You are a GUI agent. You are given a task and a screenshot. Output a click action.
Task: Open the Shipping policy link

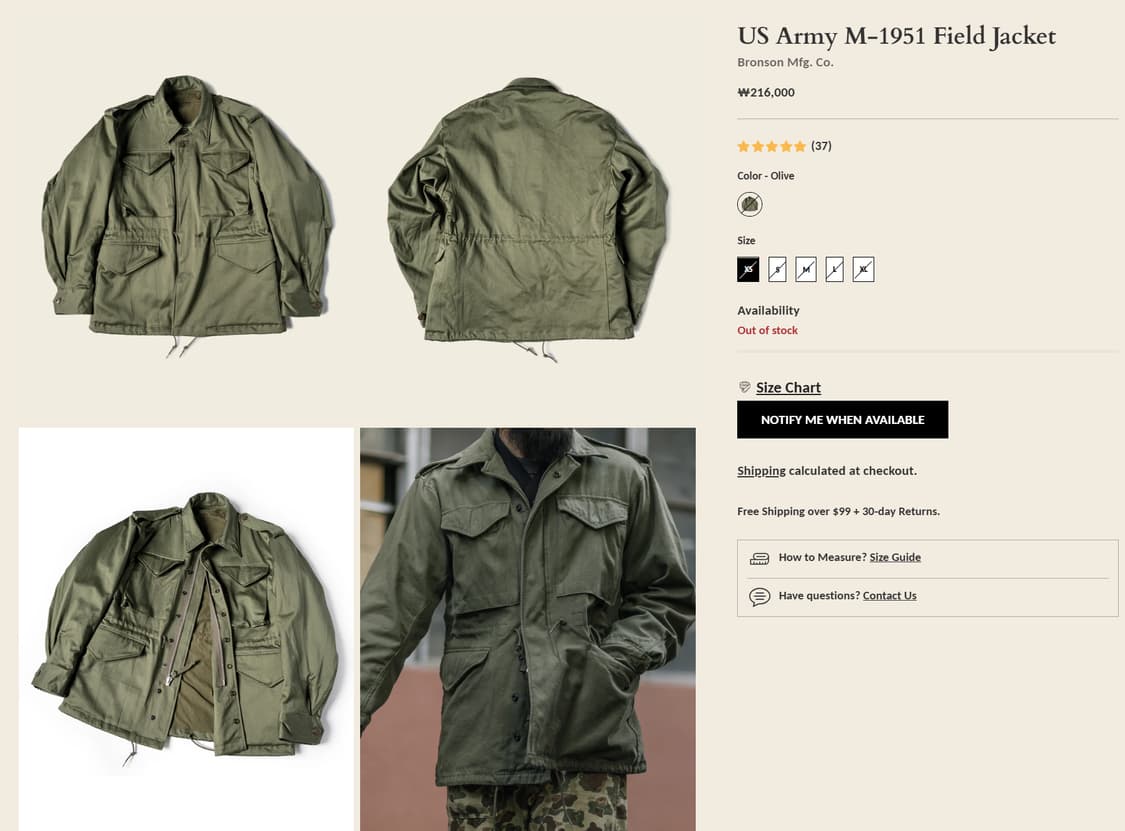(761, 471)
